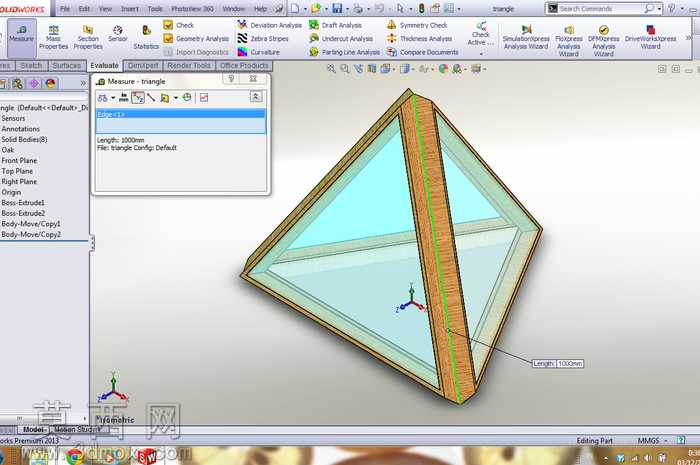Select Solid Bodies(8) in the feature tree
This screenshot has width=700, height=465.
[24, 140]
